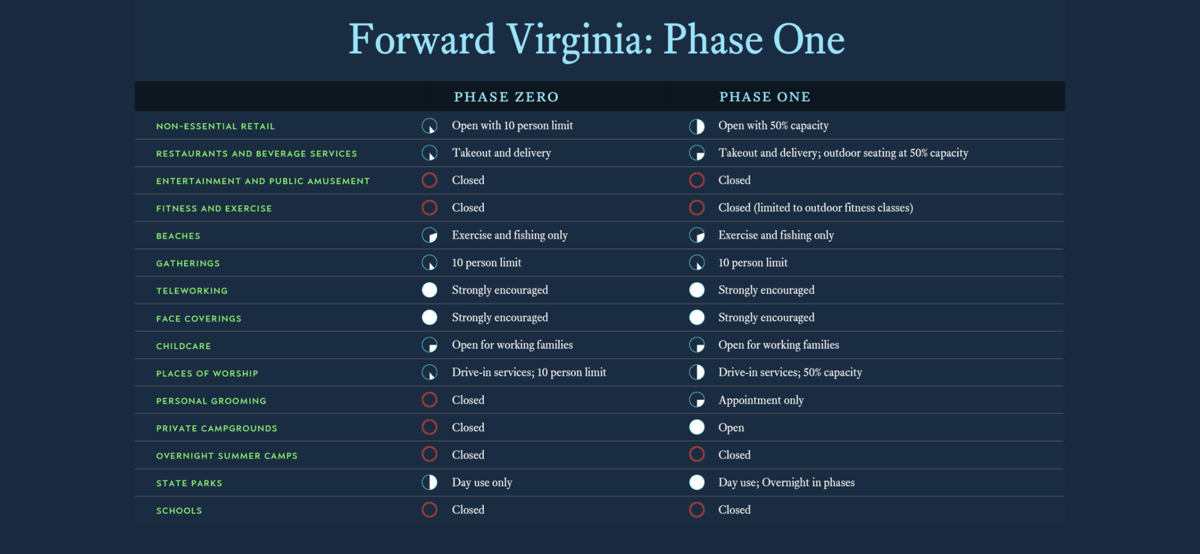Click the Fitness and Exercise category label
The height and width of the screenshot is (554, 1200).
click(214, 209)
